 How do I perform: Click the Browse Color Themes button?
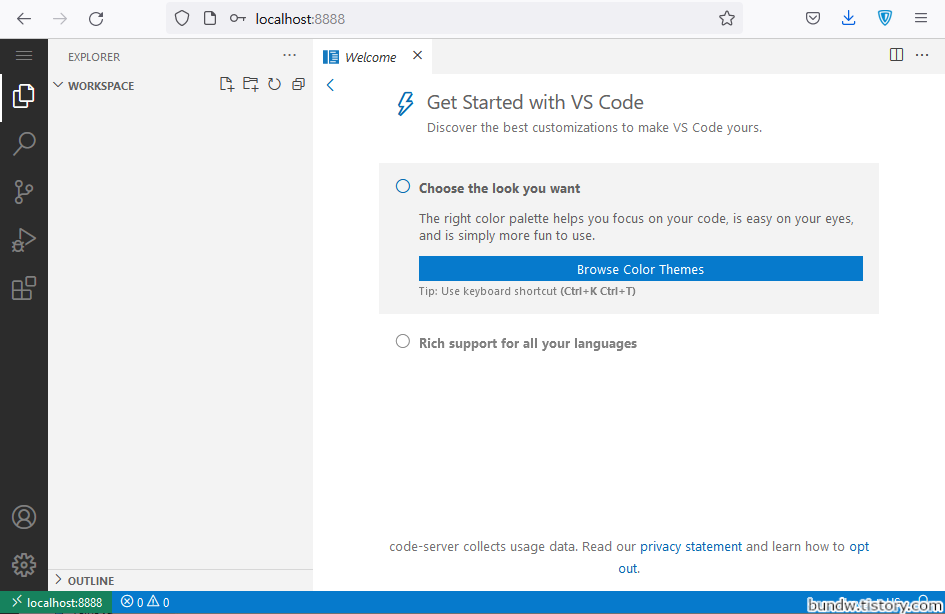coord(641,269)
